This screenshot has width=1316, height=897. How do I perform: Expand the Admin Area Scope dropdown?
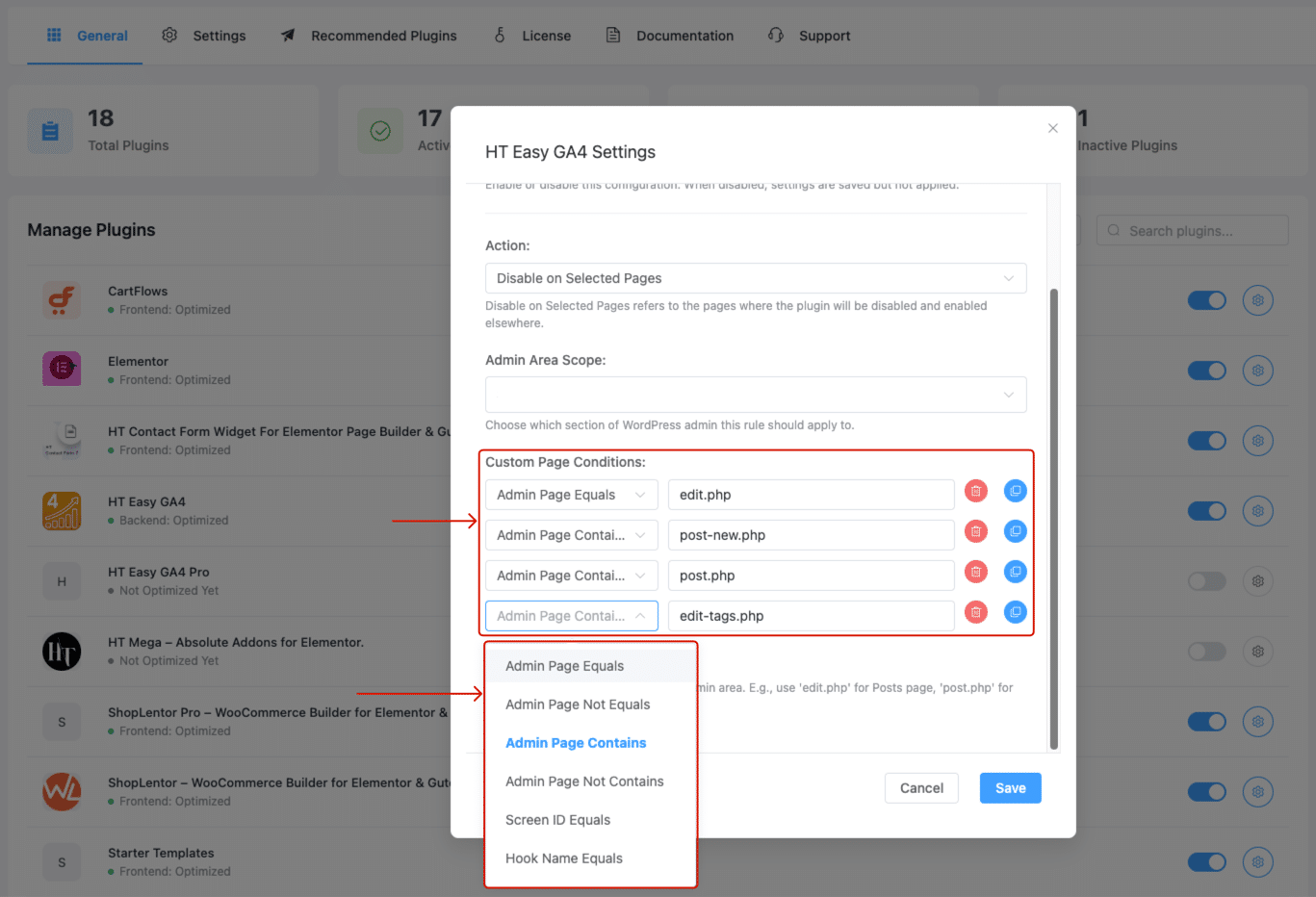point(756,395)
